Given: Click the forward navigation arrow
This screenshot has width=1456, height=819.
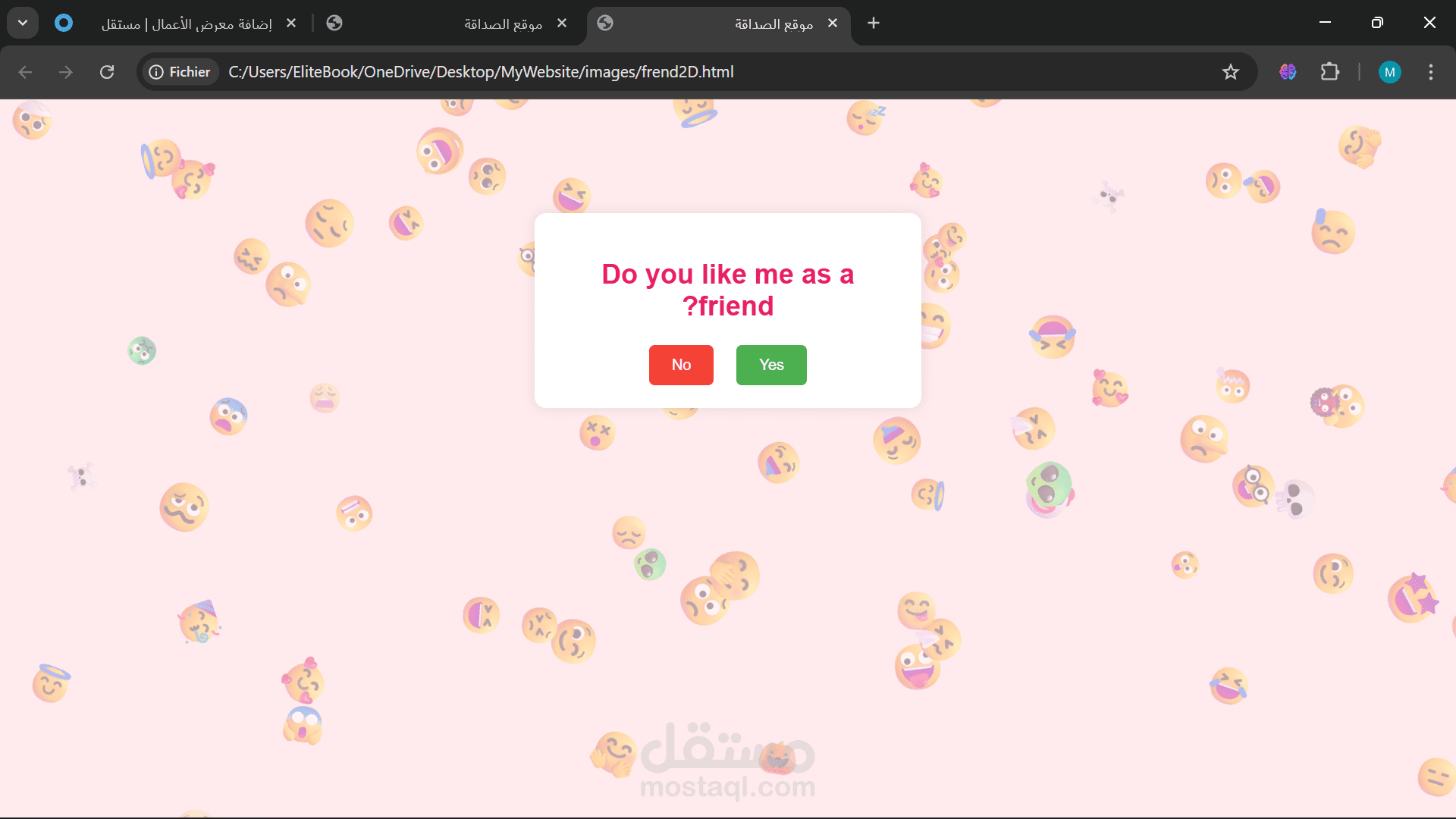Looking at the screenshot, I should pos(65,72).
